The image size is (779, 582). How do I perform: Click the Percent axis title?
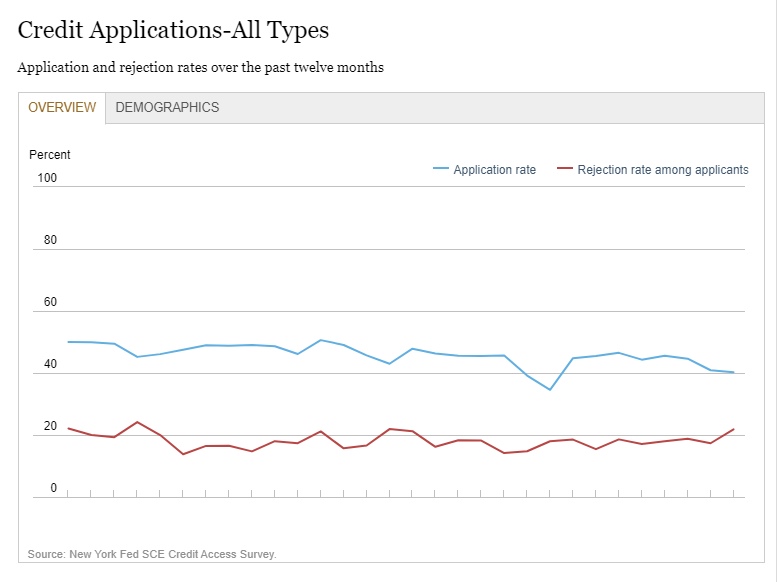click(x=50, y=155)
